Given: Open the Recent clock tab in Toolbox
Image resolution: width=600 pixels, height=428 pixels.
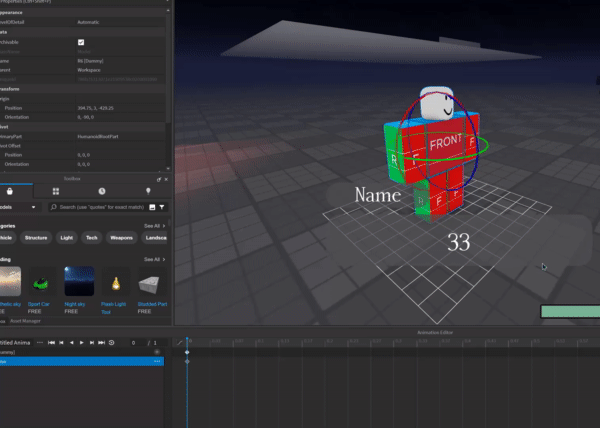Looking at the screenshot, I should pos(102,191).
